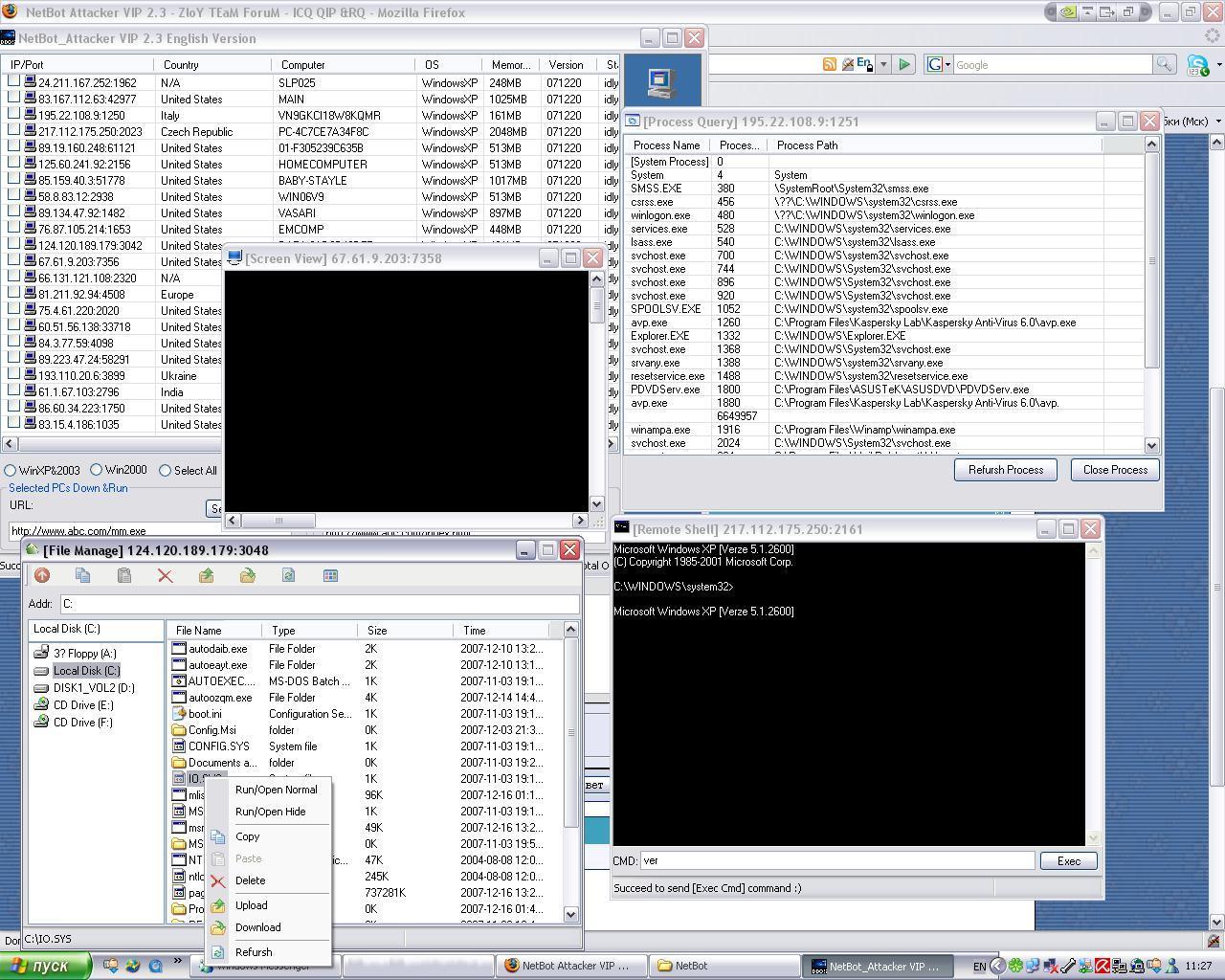Screen dimensions: 1225x980
Task: Select CD Drive (F:) in drive tree
Action: [x=83, y=722]
